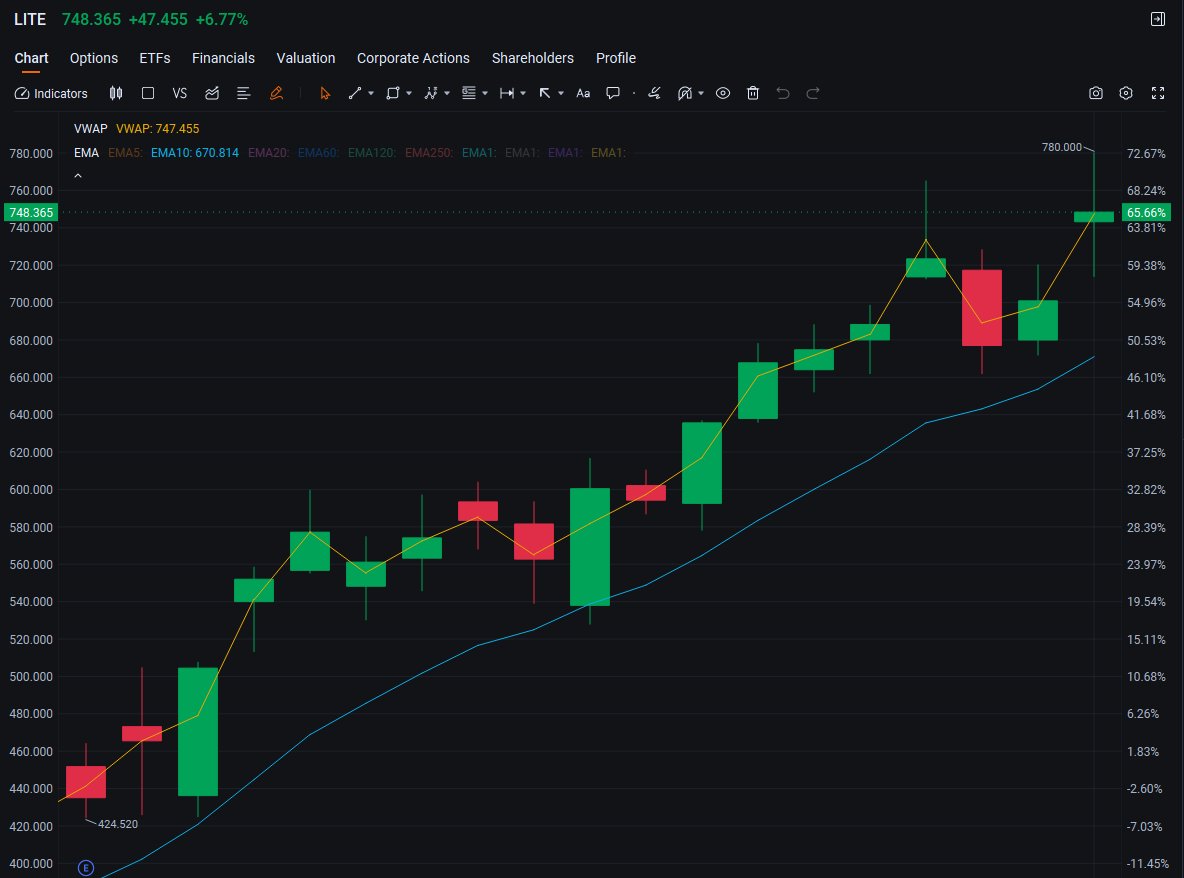Viewport: 1184px width, 878px height.
Task: Click the horizontal lines list icon
Action: [243, 94]
